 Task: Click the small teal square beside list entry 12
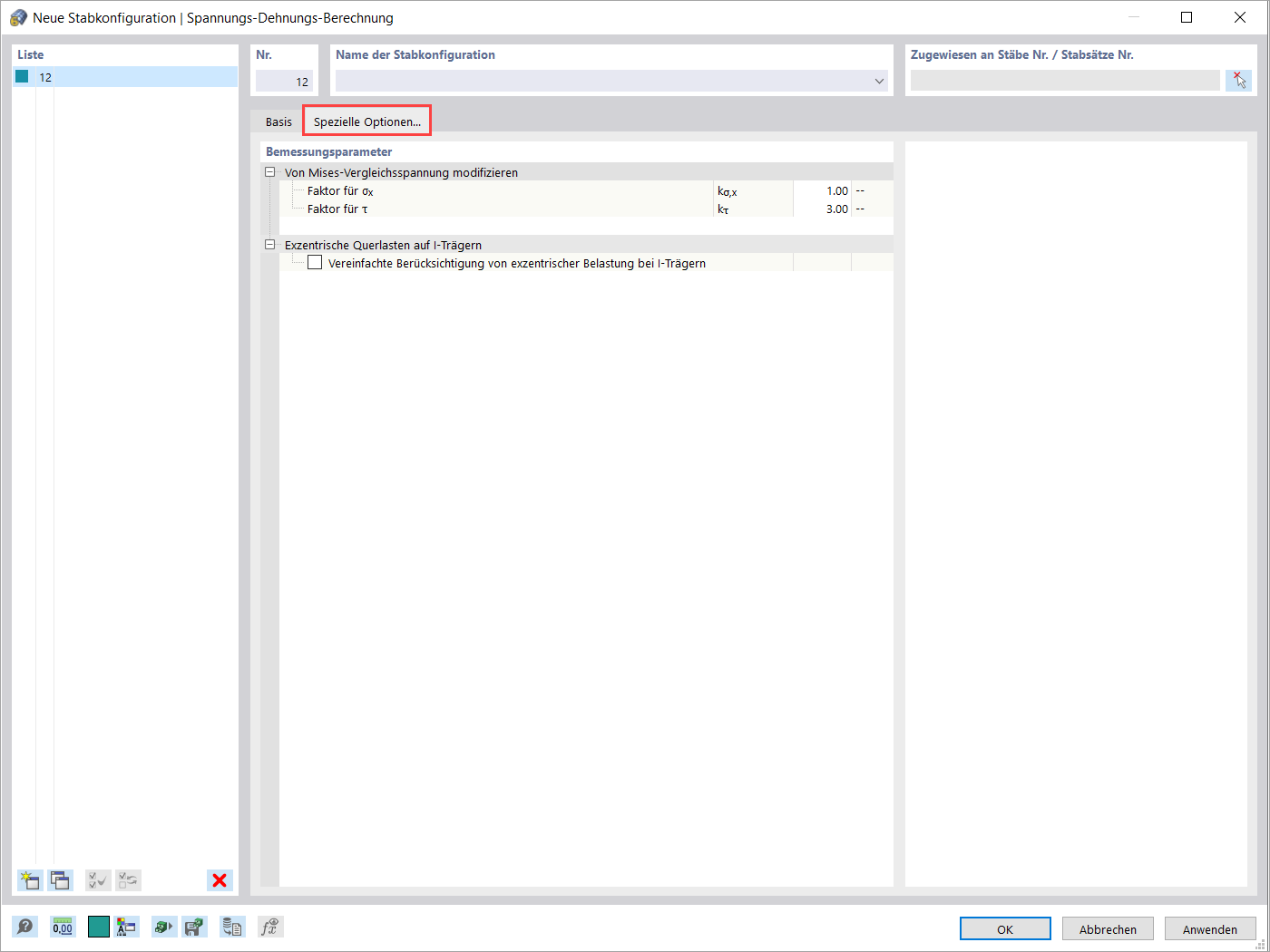click(x=22, y=77)
